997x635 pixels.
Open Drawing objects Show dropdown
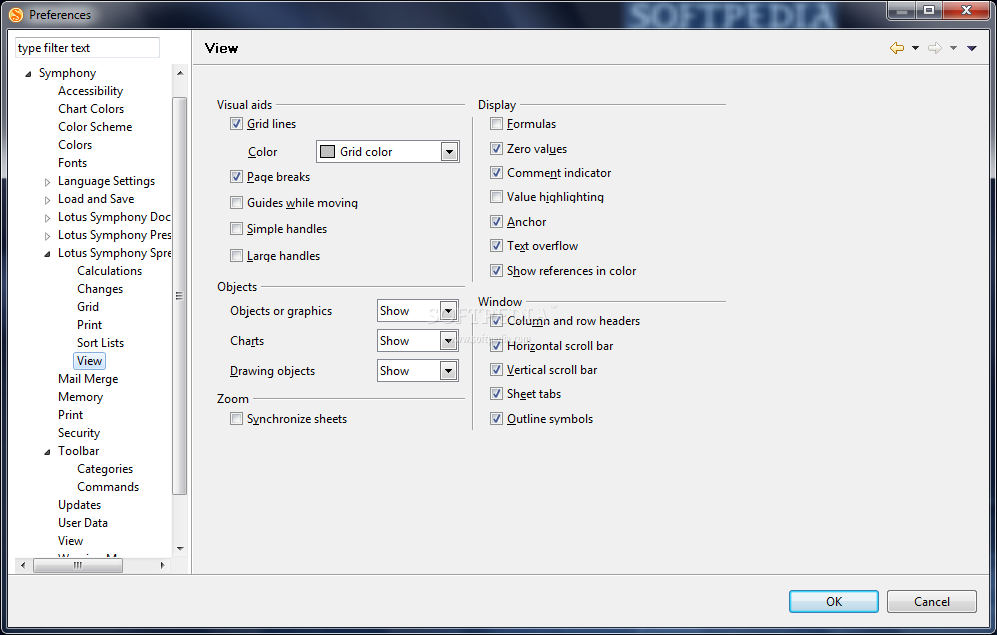pyautogui.click(x=448, y=371)
